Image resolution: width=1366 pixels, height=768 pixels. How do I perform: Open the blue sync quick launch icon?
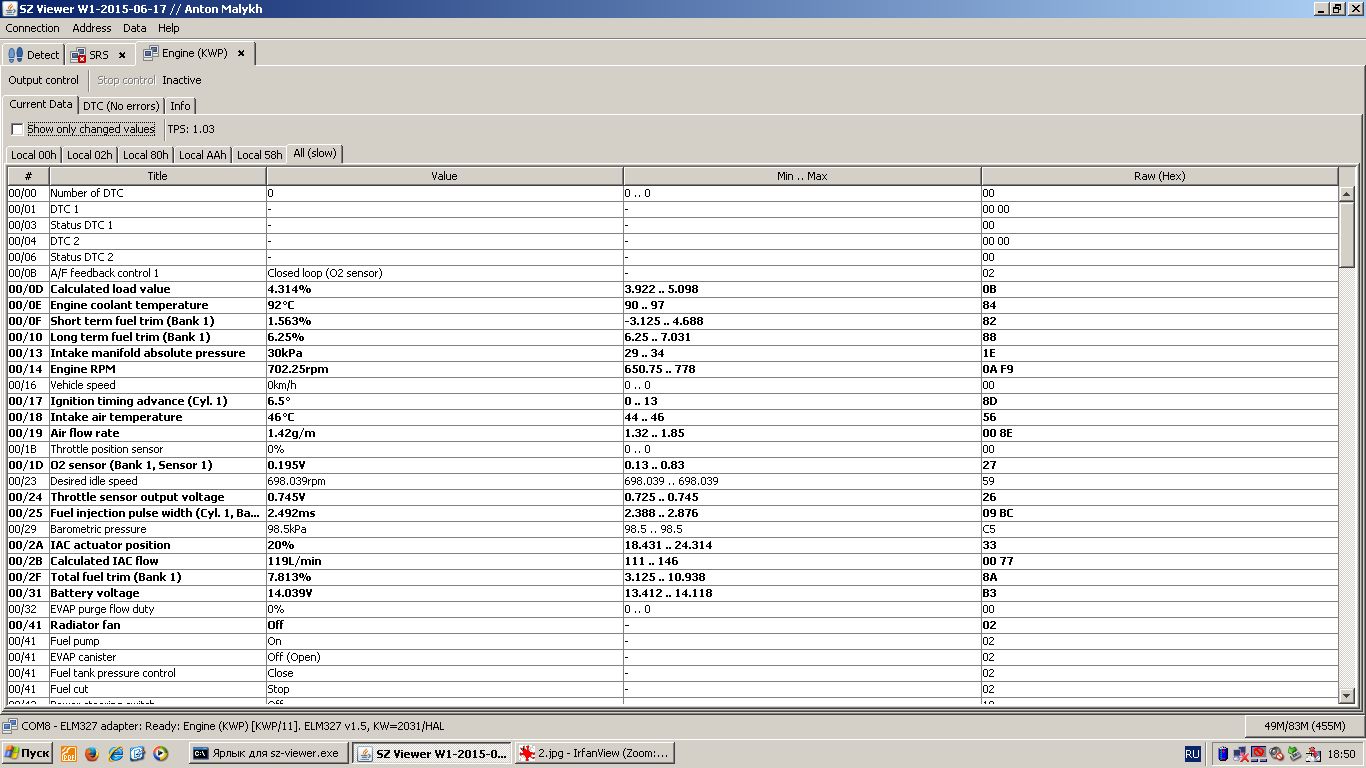(138, 753)
